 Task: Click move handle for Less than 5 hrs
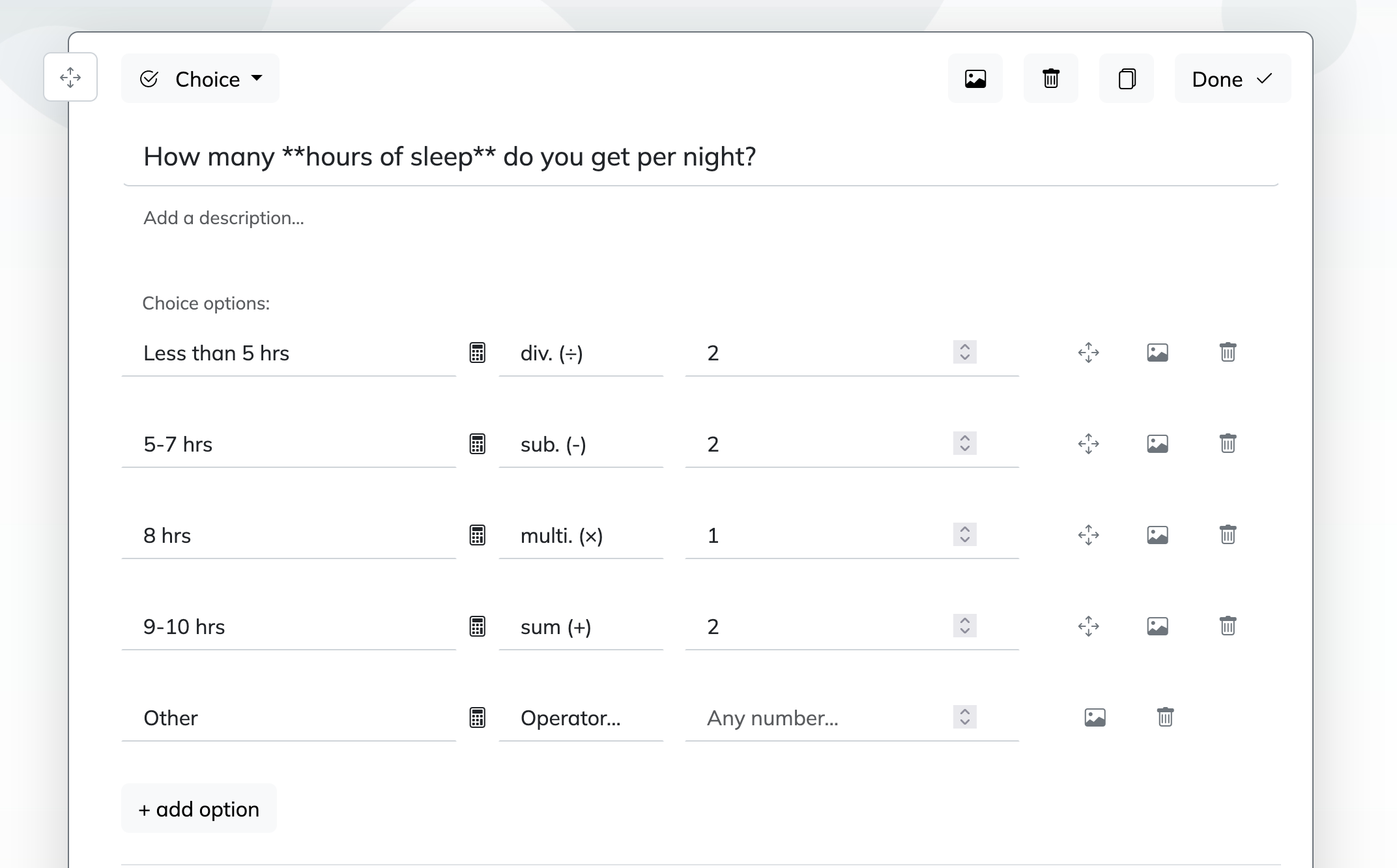1089,353
